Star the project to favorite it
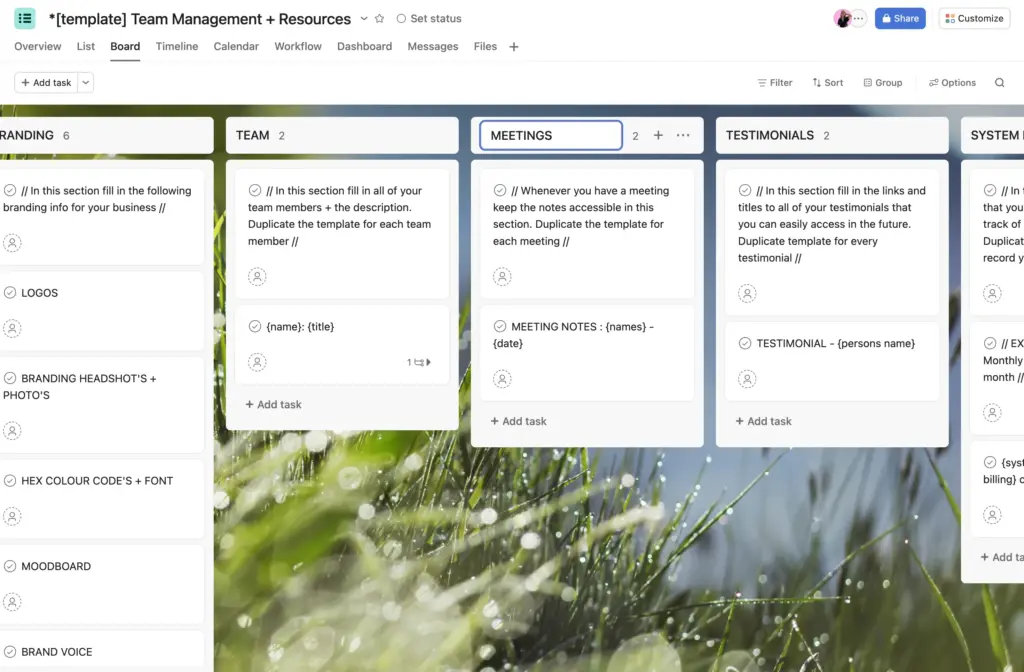Screen dimensions: 1024x672 pos(378,18)
